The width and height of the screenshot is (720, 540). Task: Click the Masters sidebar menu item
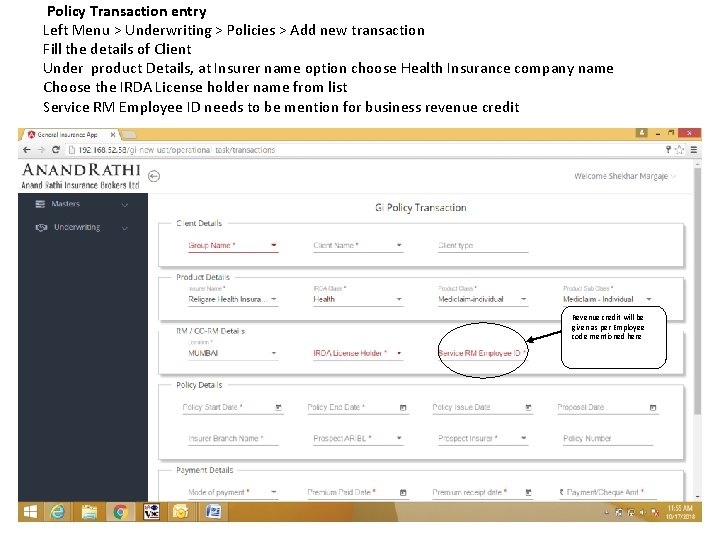tap(83, 204)
